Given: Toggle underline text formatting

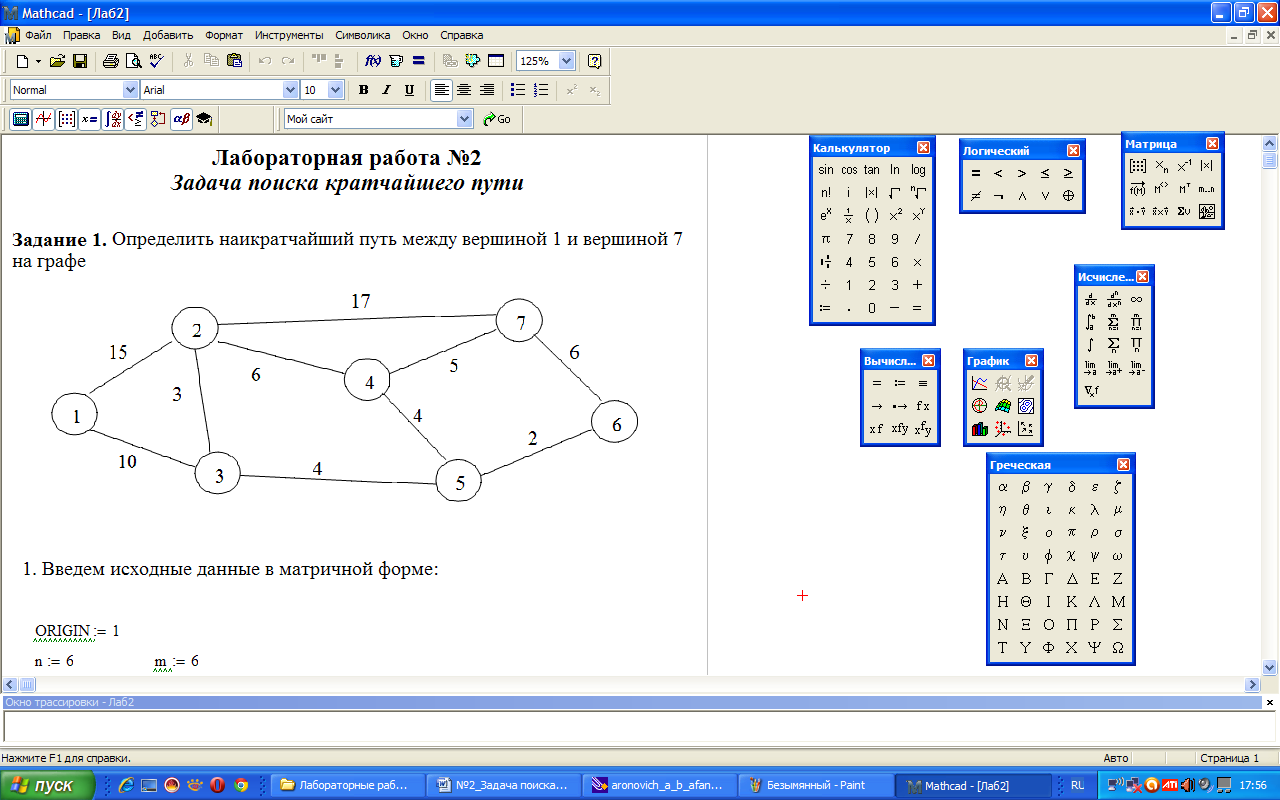Looking at the screenshot, I should [410, 90].
